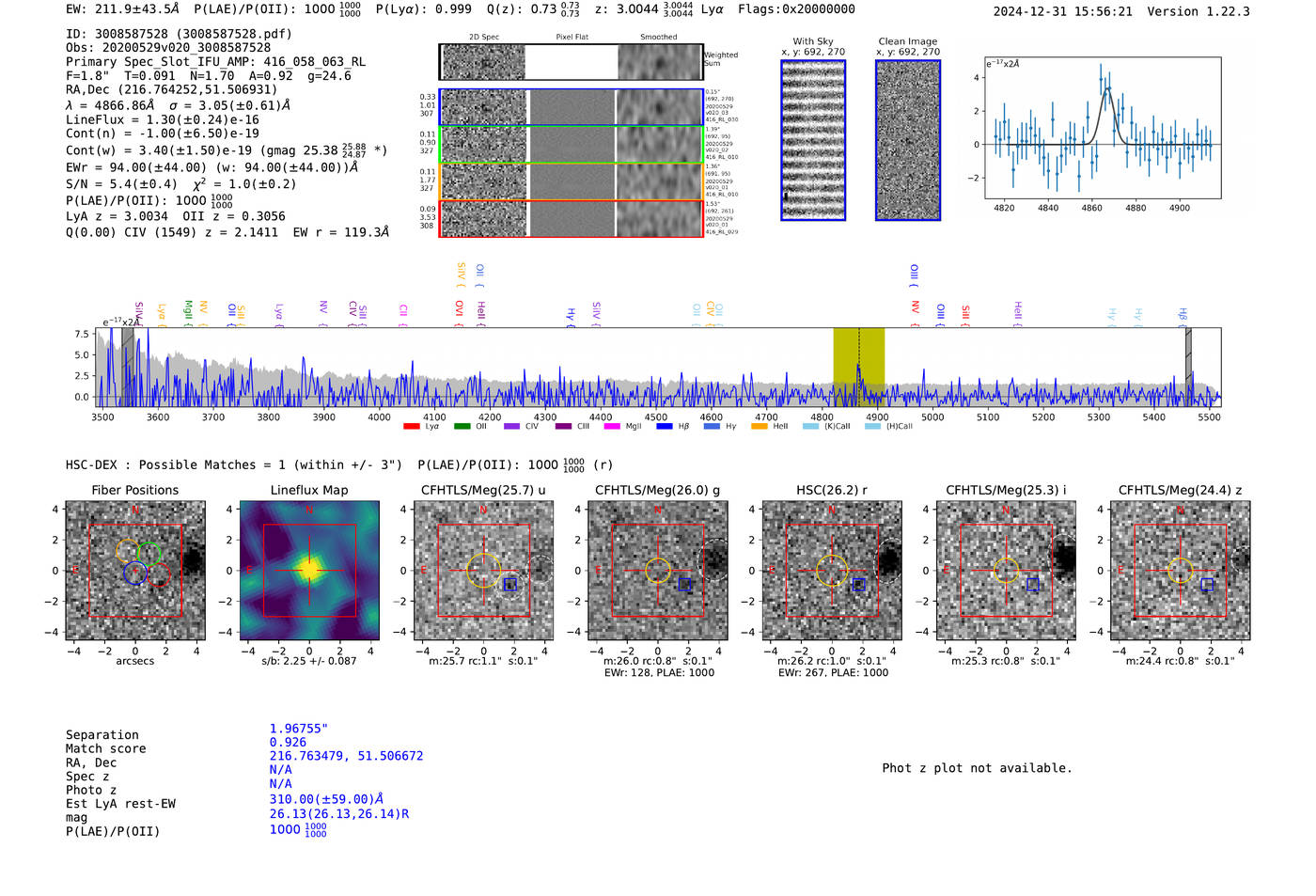1316x896 pixels.
Task: Click the OII green legend swatch
Action: tap(462, 427)
